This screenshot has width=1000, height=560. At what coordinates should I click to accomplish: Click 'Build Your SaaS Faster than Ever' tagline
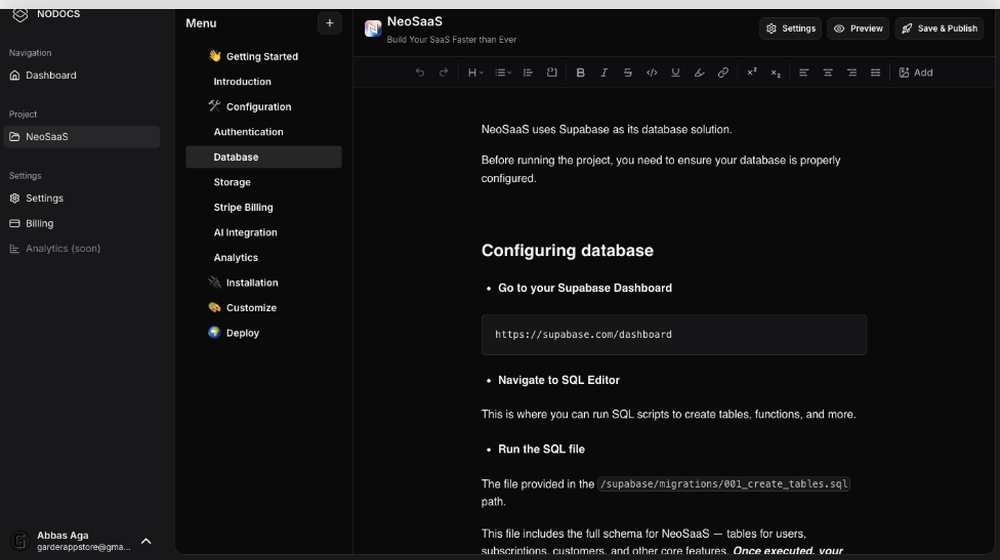[452, 40]
